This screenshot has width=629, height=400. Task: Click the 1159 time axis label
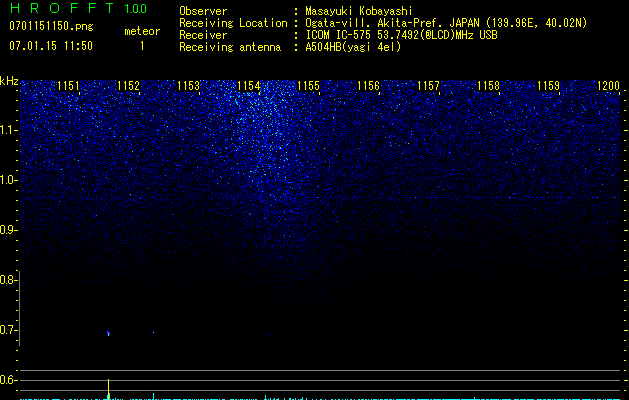tap(548, 85)
